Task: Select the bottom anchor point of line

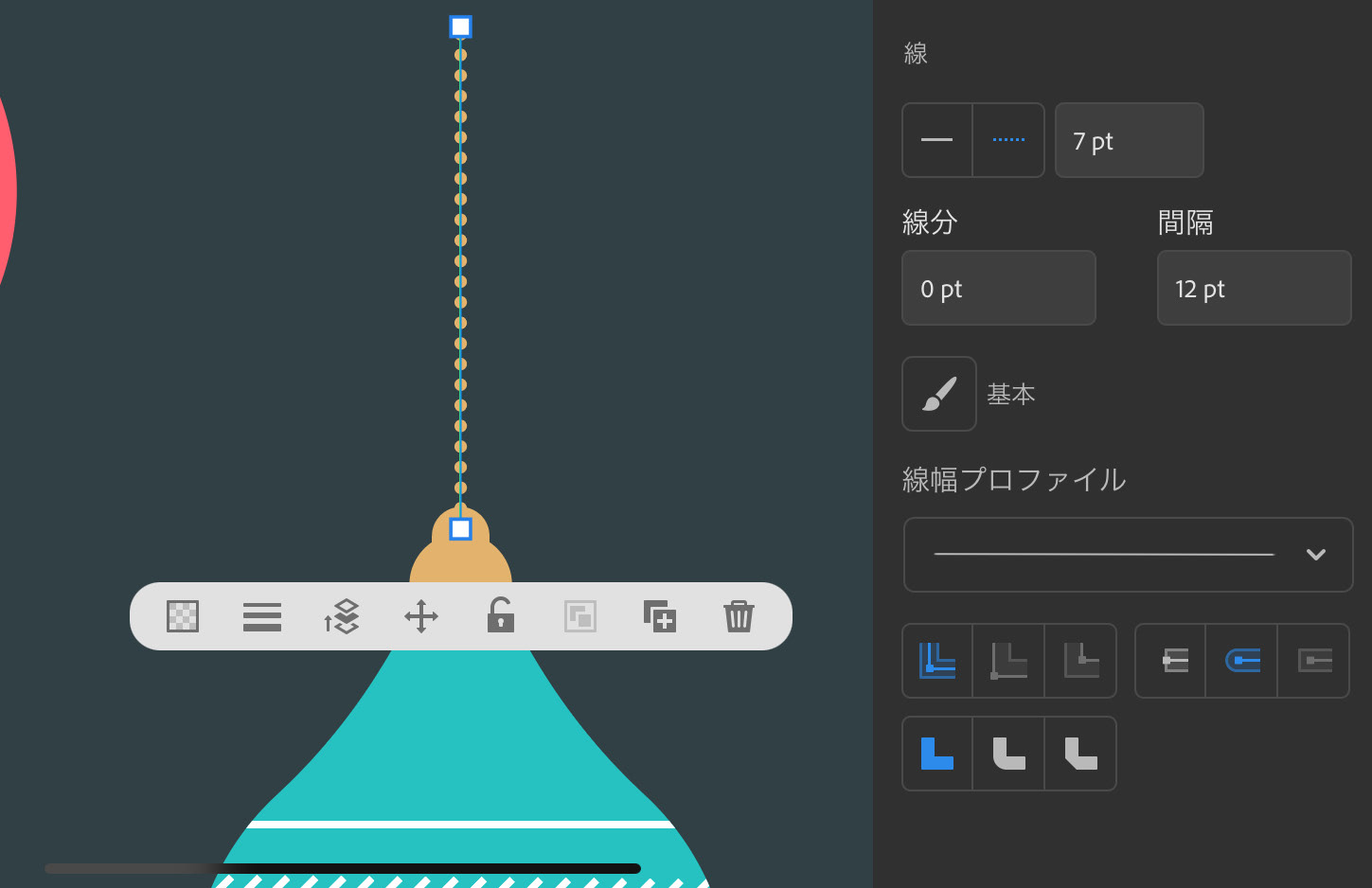Action: 460,528
